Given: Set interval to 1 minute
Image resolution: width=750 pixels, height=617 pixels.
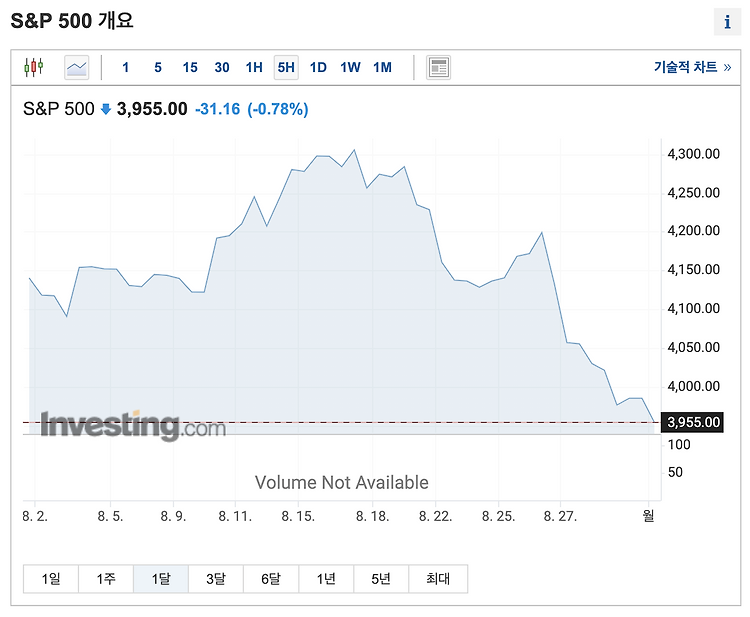Looking at the screenshot, I should coord(125,67).
